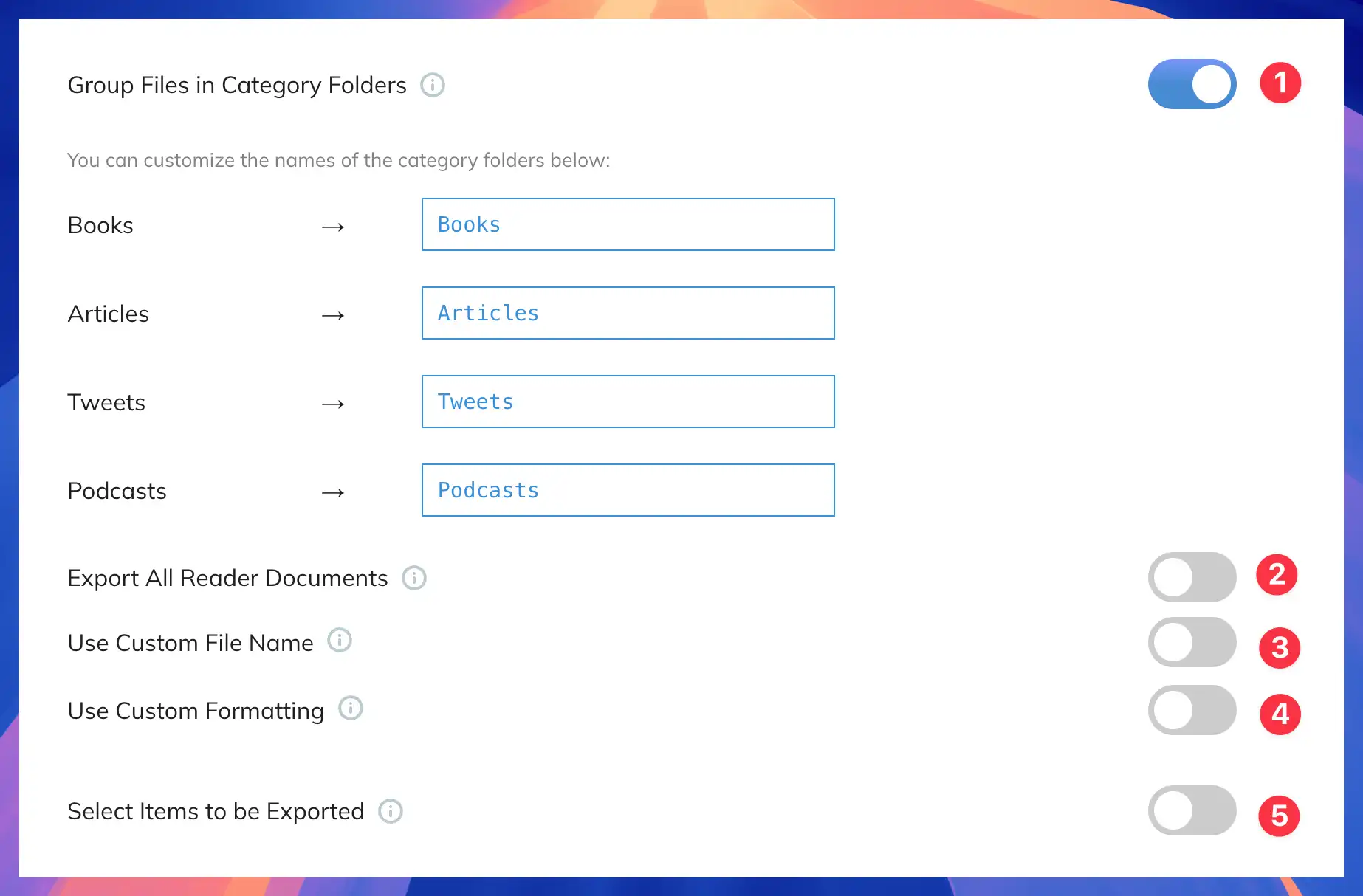This screenshot has width=1363, height=896.
Task: Open info tooltip for Group Files in Category Folders
Action: [x=433, y=85]
